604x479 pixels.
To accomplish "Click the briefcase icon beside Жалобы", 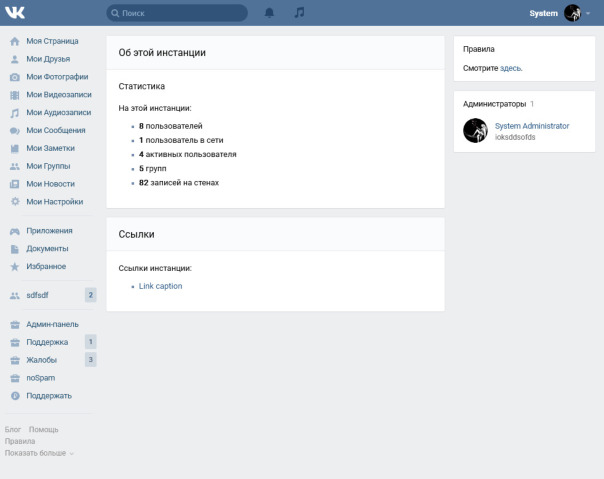I will 15,360.
